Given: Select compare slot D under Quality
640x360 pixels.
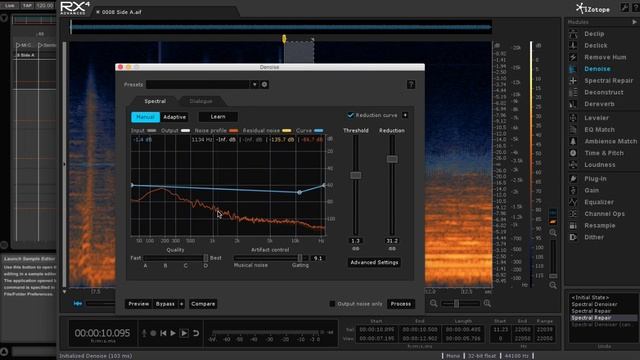Looking at the screenshot, I should tap(206, 266).
